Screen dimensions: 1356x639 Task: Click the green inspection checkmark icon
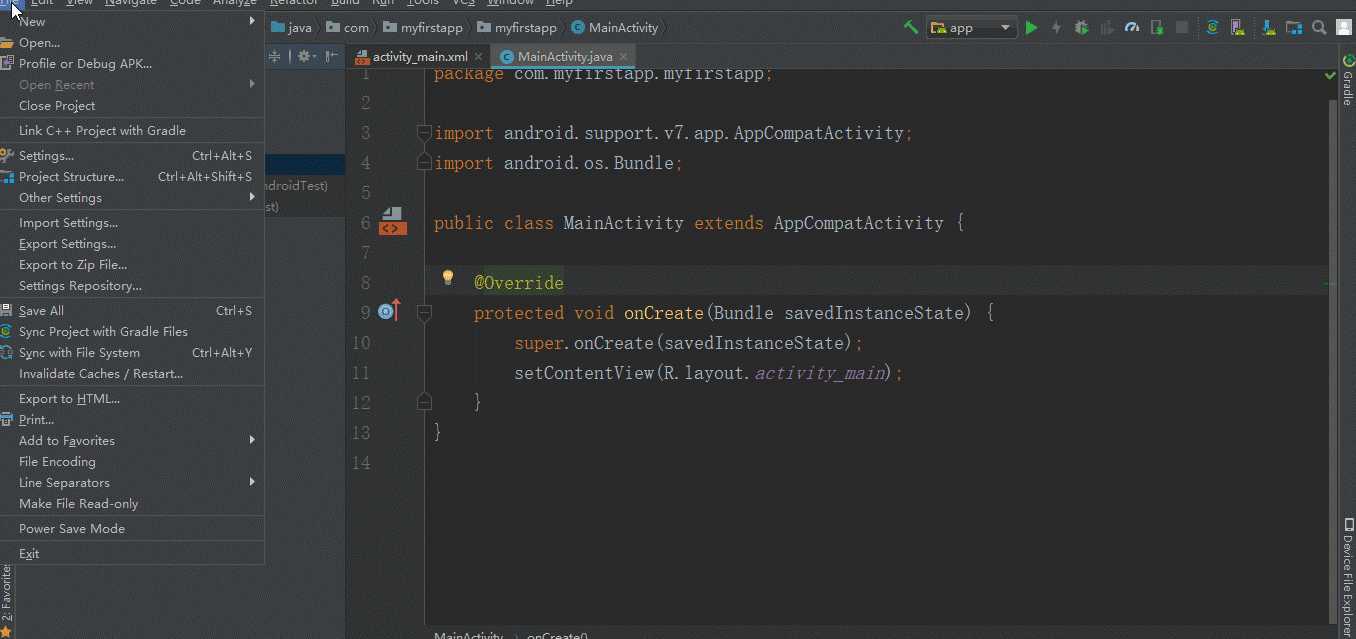click(x=1330, y=75)
